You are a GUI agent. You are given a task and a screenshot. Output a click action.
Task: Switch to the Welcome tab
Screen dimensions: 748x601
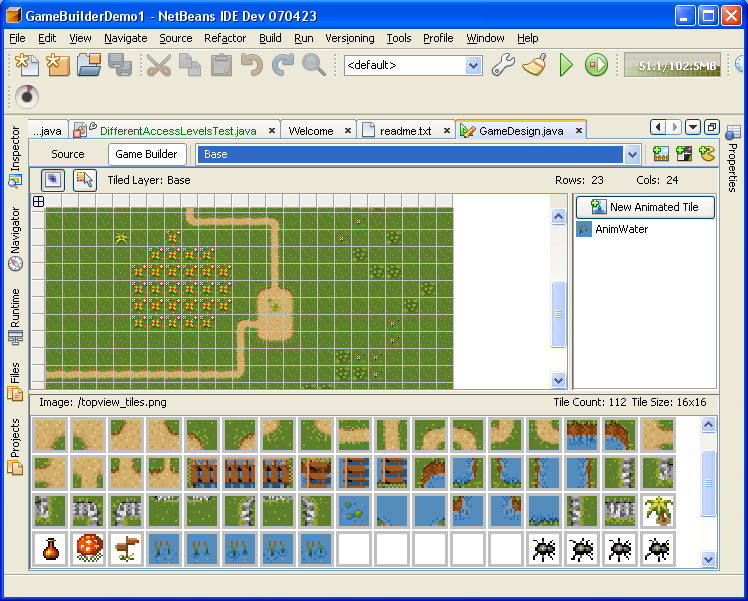click(x=311, y=131)
